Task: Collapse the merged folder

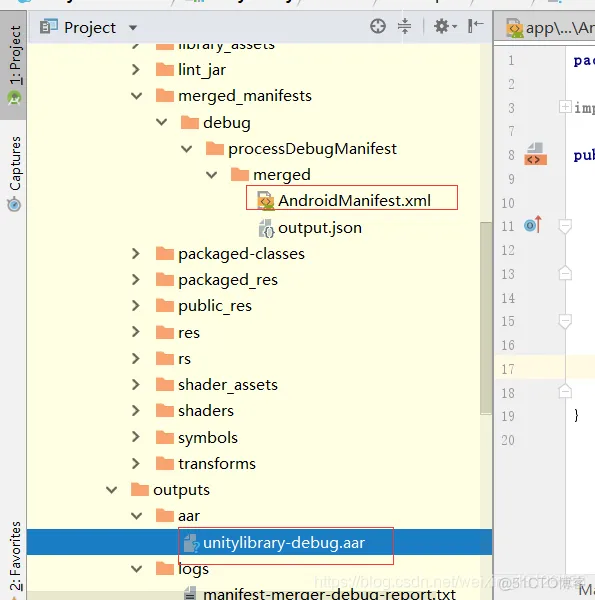Action: (212, 175)
